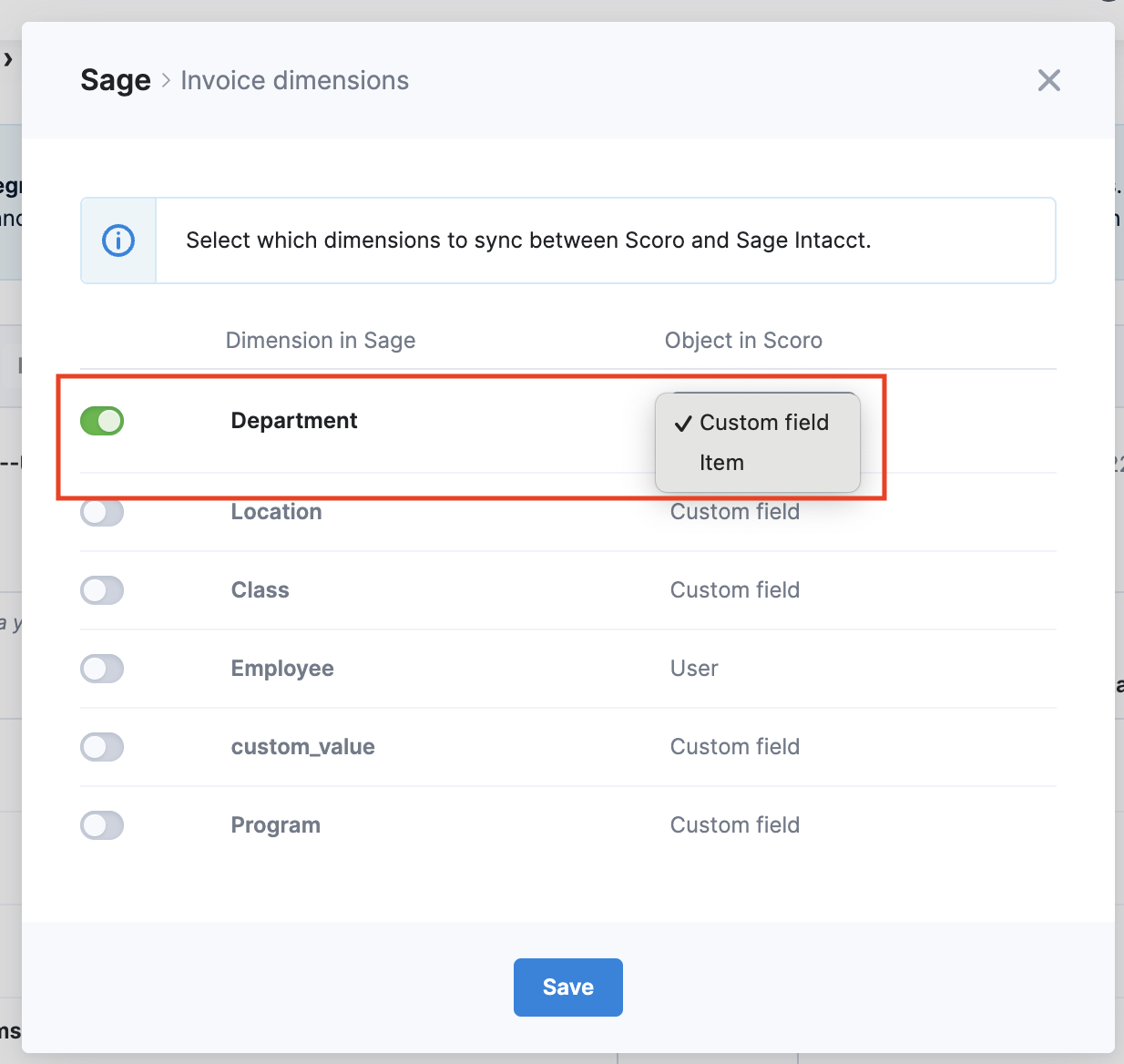
Task: Click the Sage breadcrumb link
Action: (x=116, y=80)
